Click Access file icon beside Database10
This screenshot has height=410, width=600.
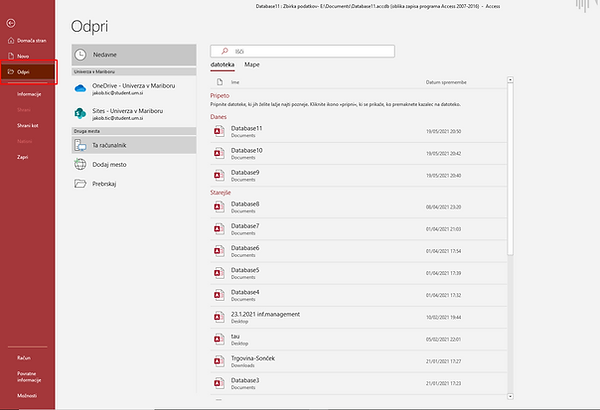tap(219, 154)
